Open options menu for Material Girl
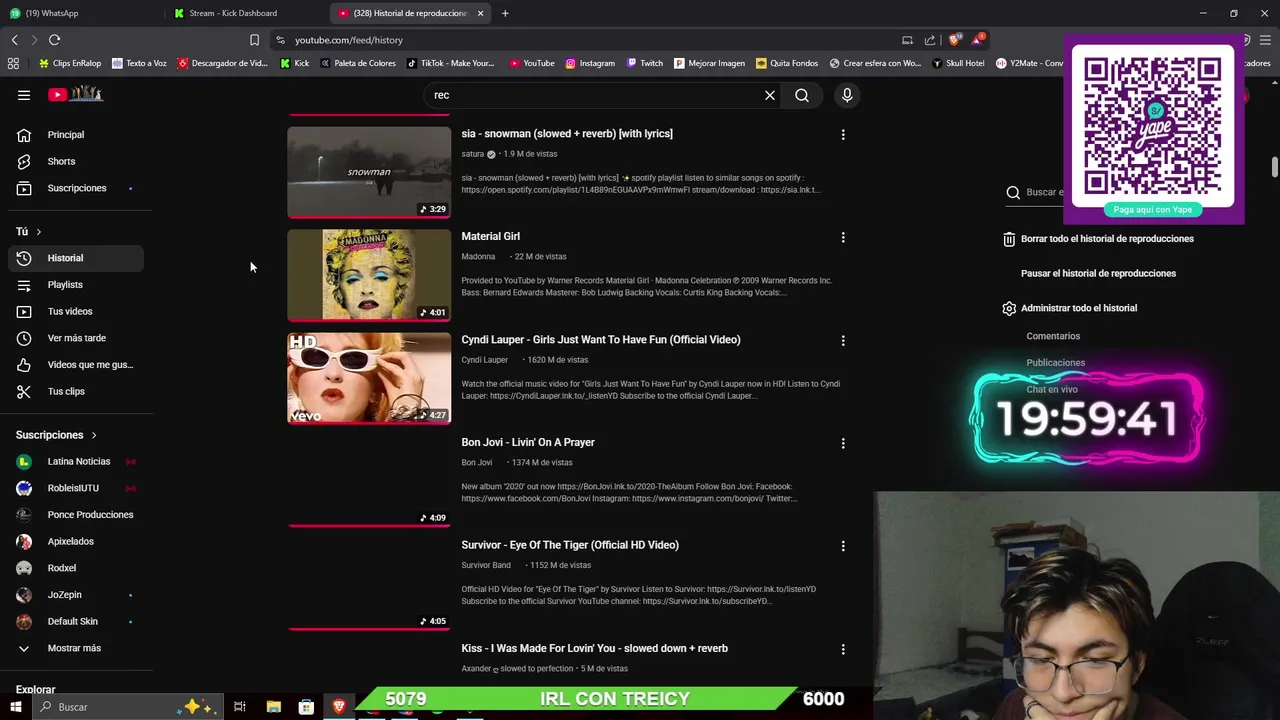This screenshot has width=1280, height=720. click(x=843, y=237)
